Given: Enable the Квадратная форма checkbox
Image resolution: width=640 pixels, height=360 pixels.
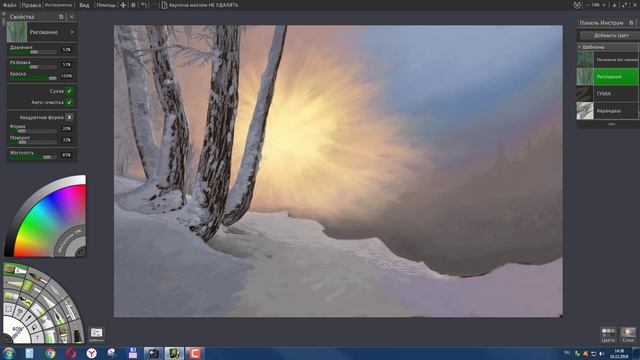Looking at the screenshot, I should (x=69, y=117).
